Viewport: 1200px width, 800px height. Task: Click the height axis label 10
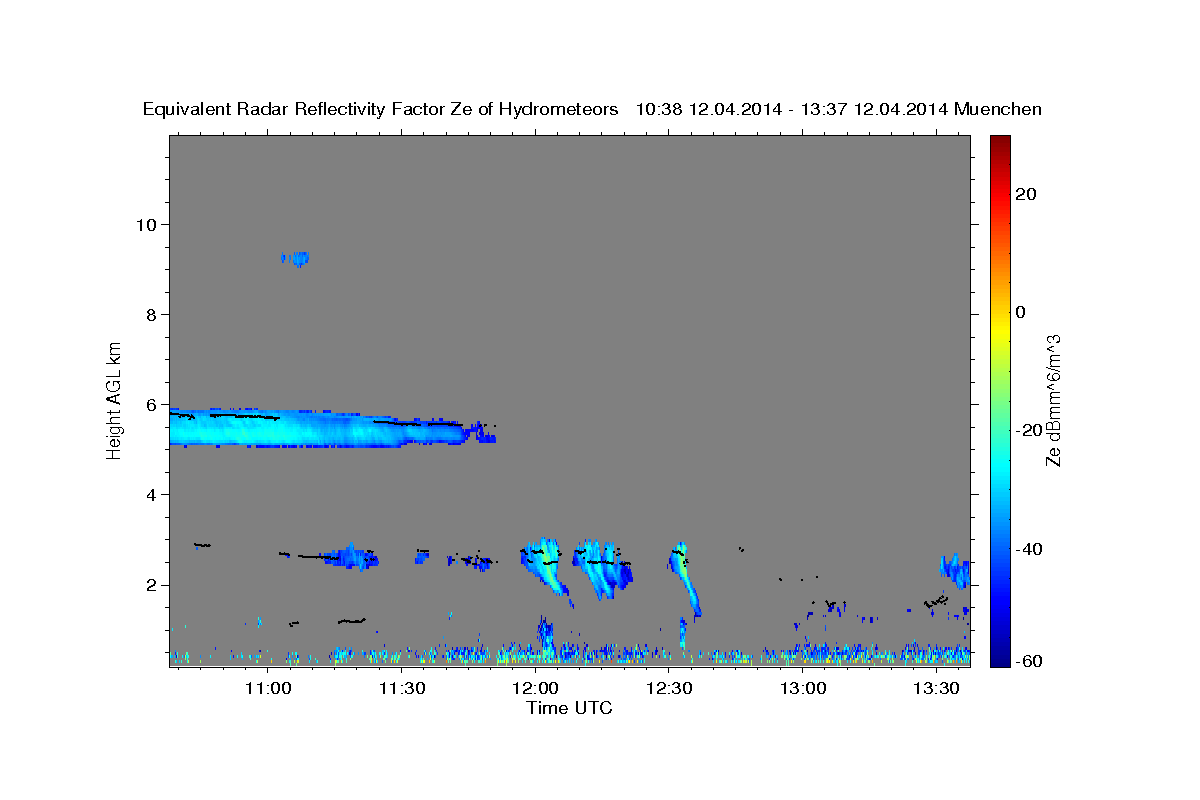pyautogui.click(x=146, y=224)
